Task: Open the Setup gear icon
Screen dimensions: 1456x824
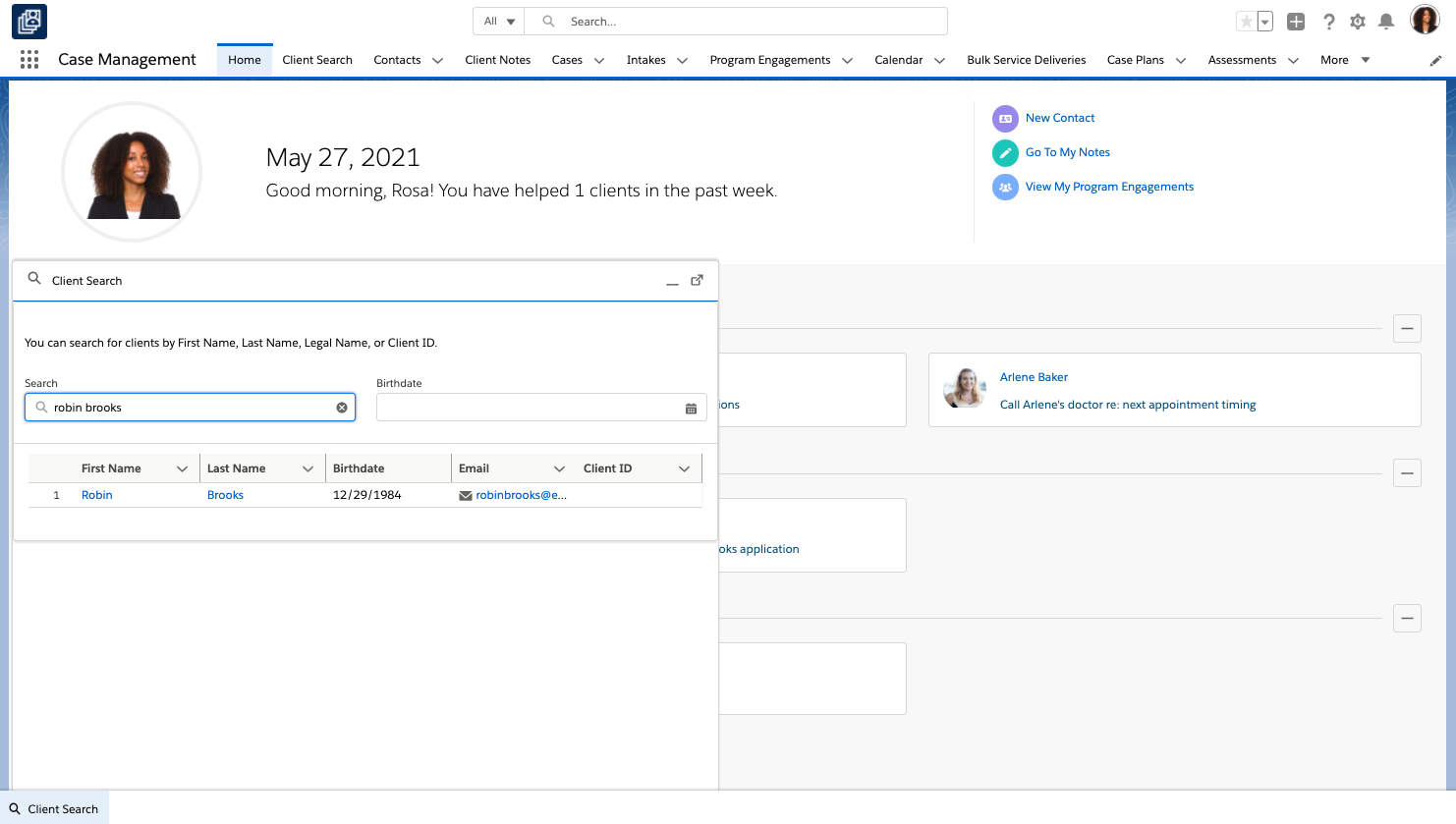Action: pos(1358,22)
